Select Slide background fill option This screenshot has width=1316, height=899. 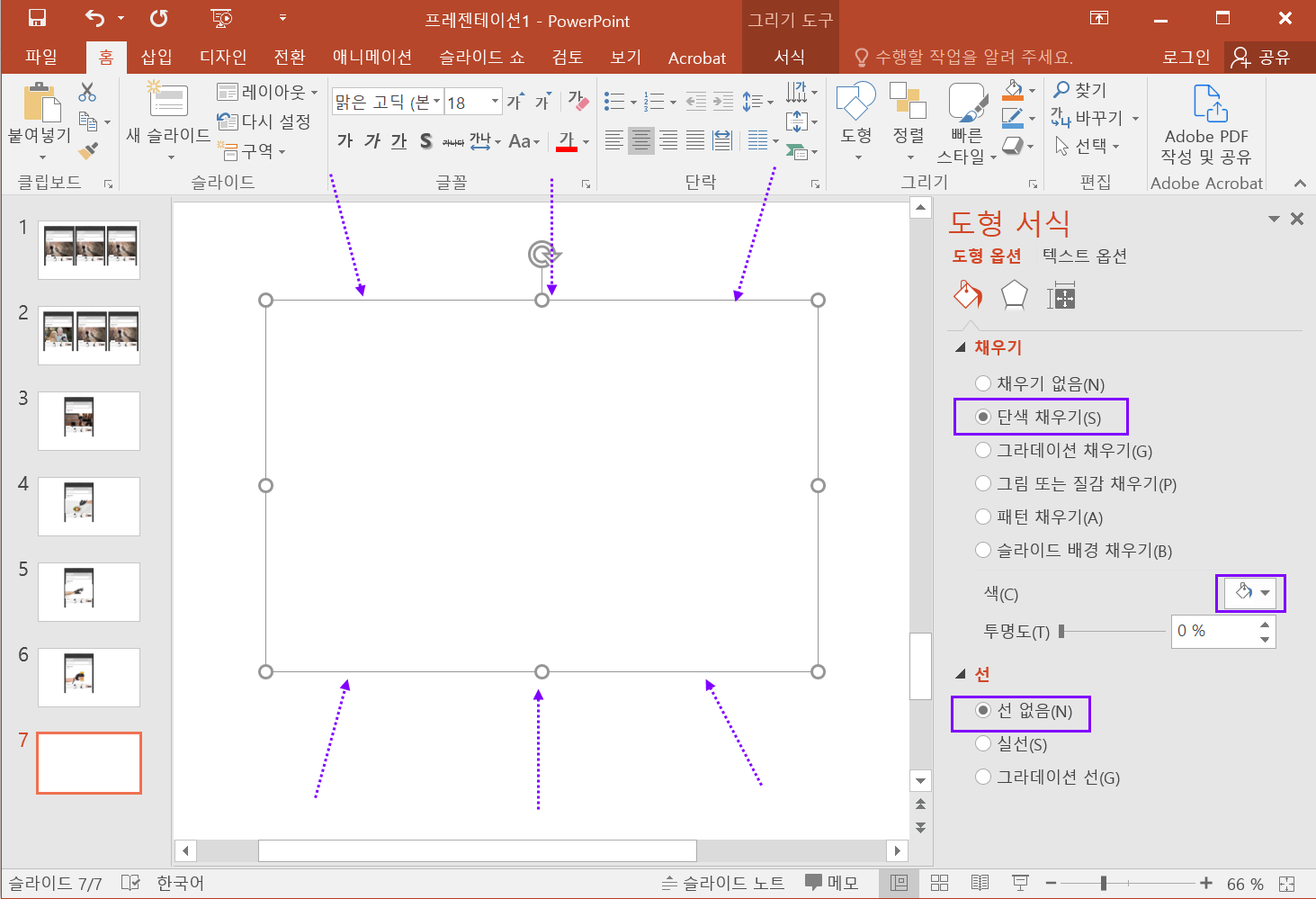tap(1073, 551)
